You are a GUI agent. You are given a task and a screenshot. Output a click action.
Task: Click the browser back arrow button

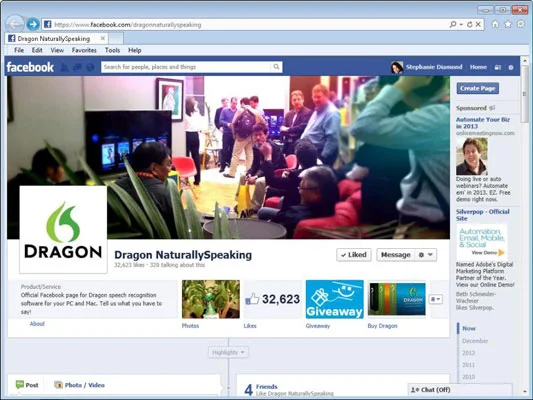[x=15, y=24]
